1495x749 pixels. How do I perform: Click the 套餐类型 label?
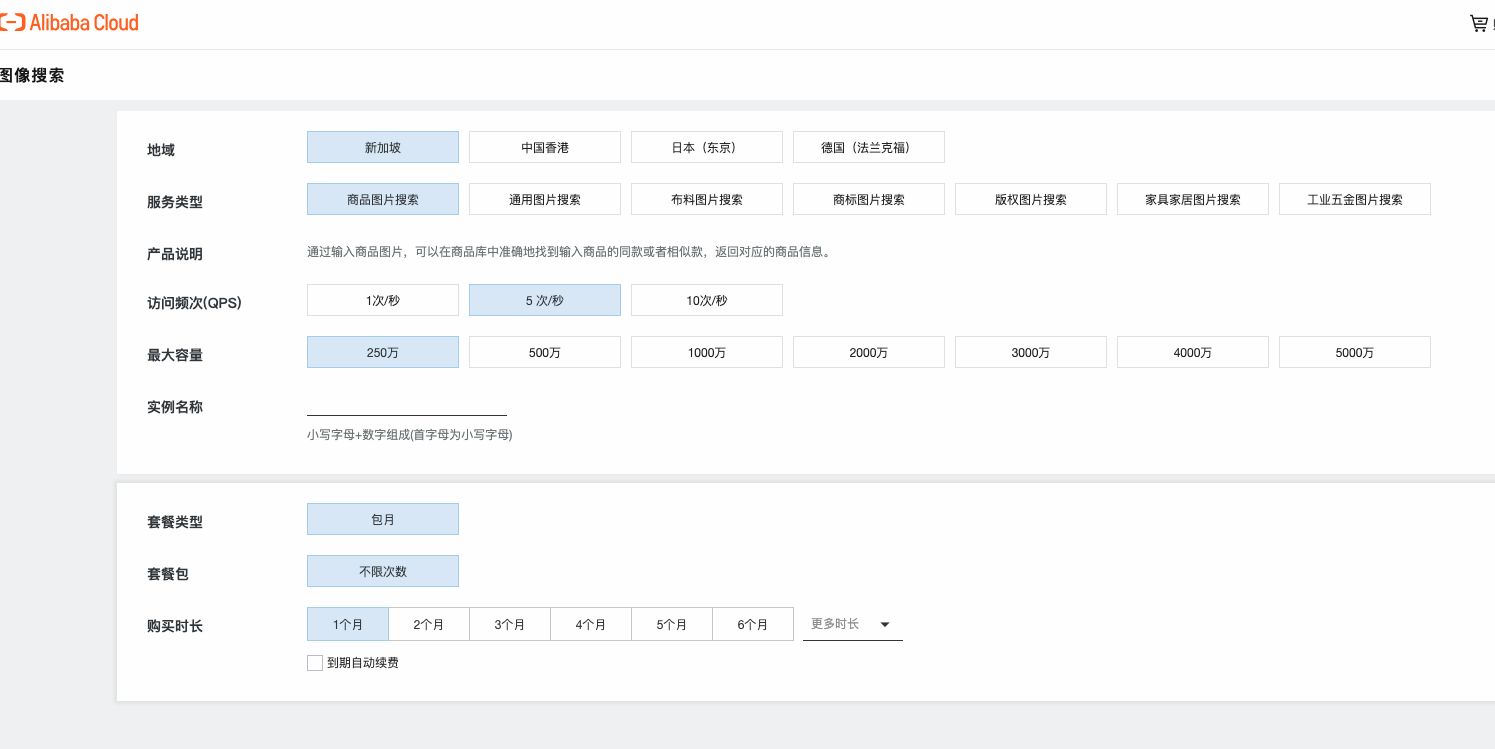coord(175,522)
